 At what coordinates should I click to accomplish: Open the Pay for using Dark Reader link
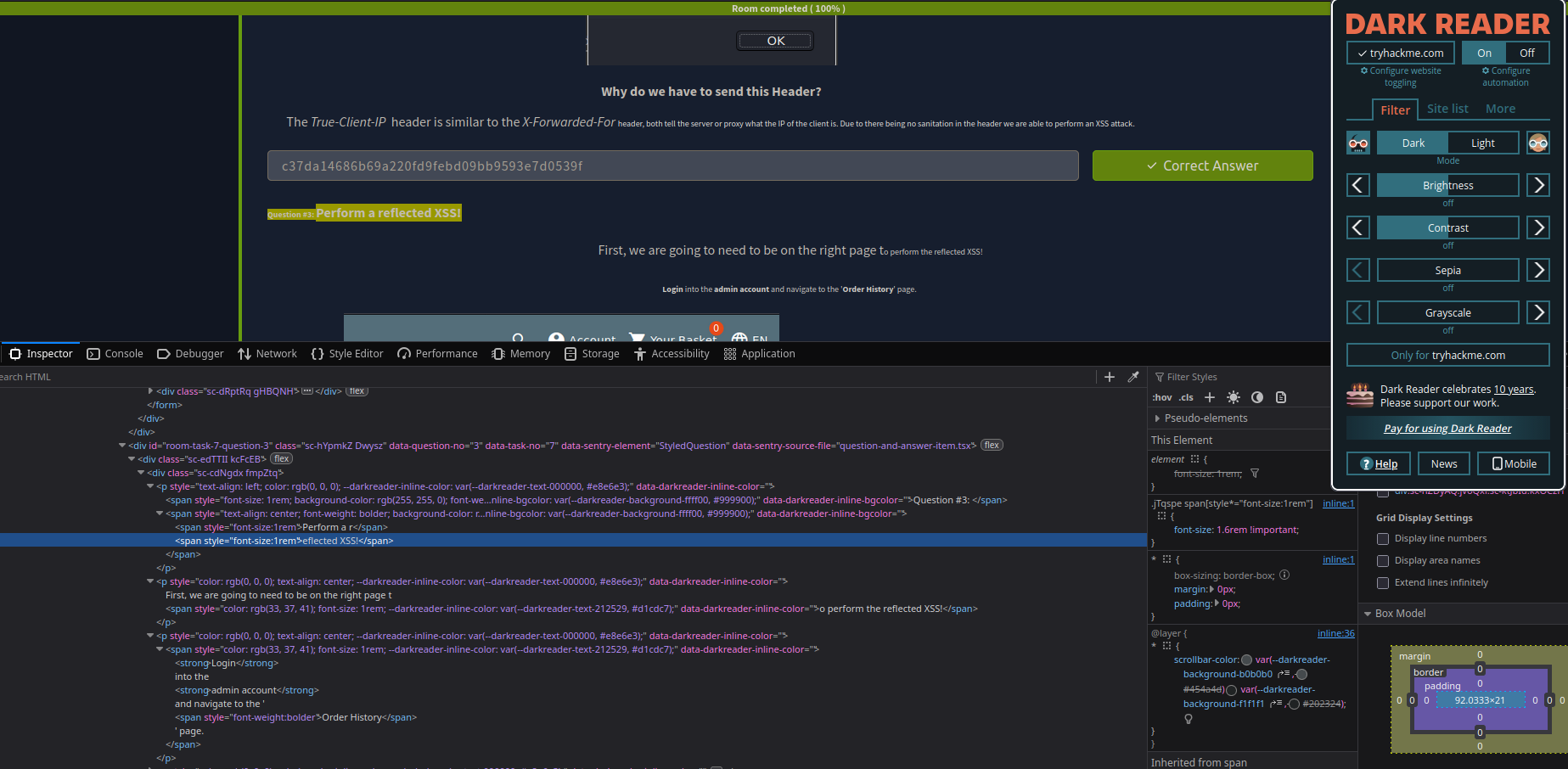coord(1447,429)
